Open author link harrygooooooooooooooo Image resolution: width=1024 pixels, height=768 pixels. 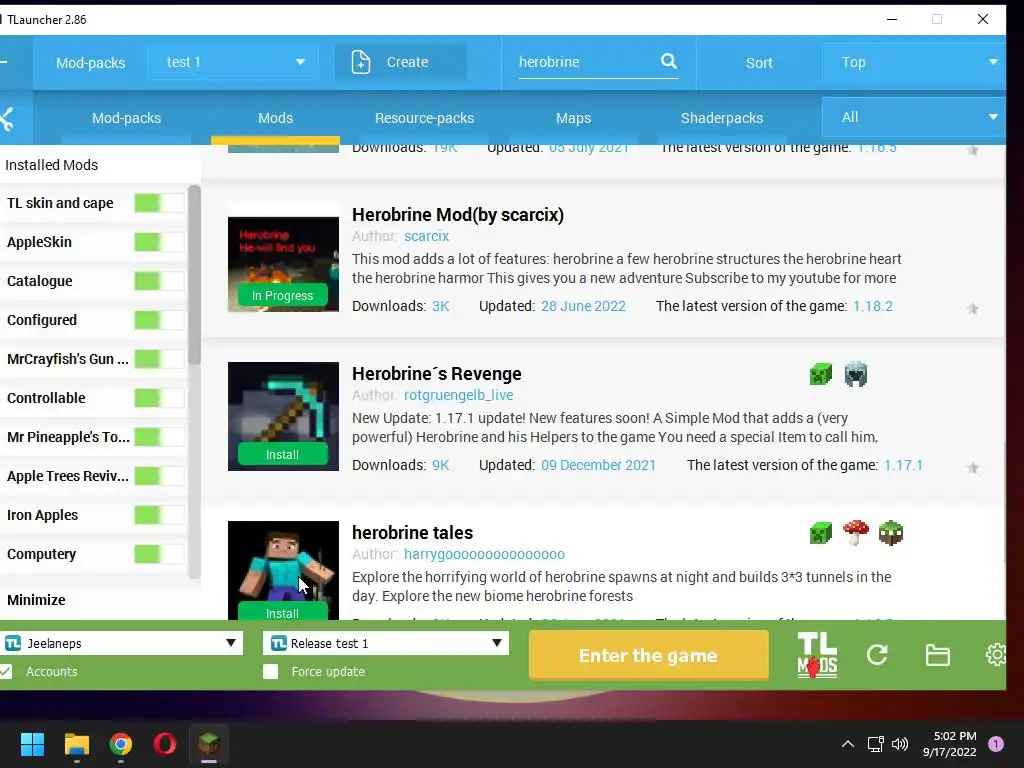coord(485,554)
